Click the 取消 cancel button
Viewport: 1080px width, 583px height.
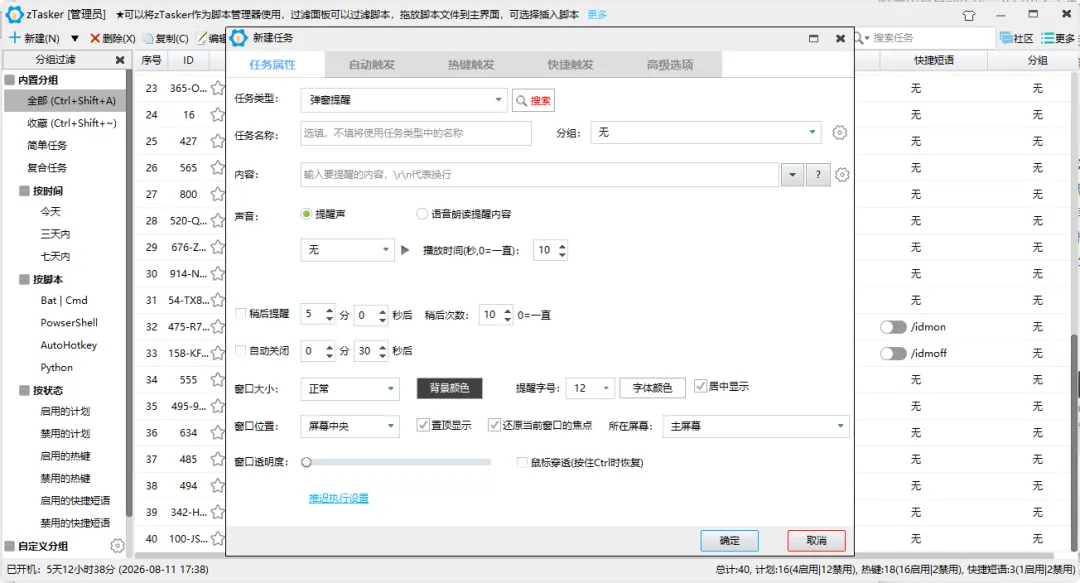(x=816, y=541)
